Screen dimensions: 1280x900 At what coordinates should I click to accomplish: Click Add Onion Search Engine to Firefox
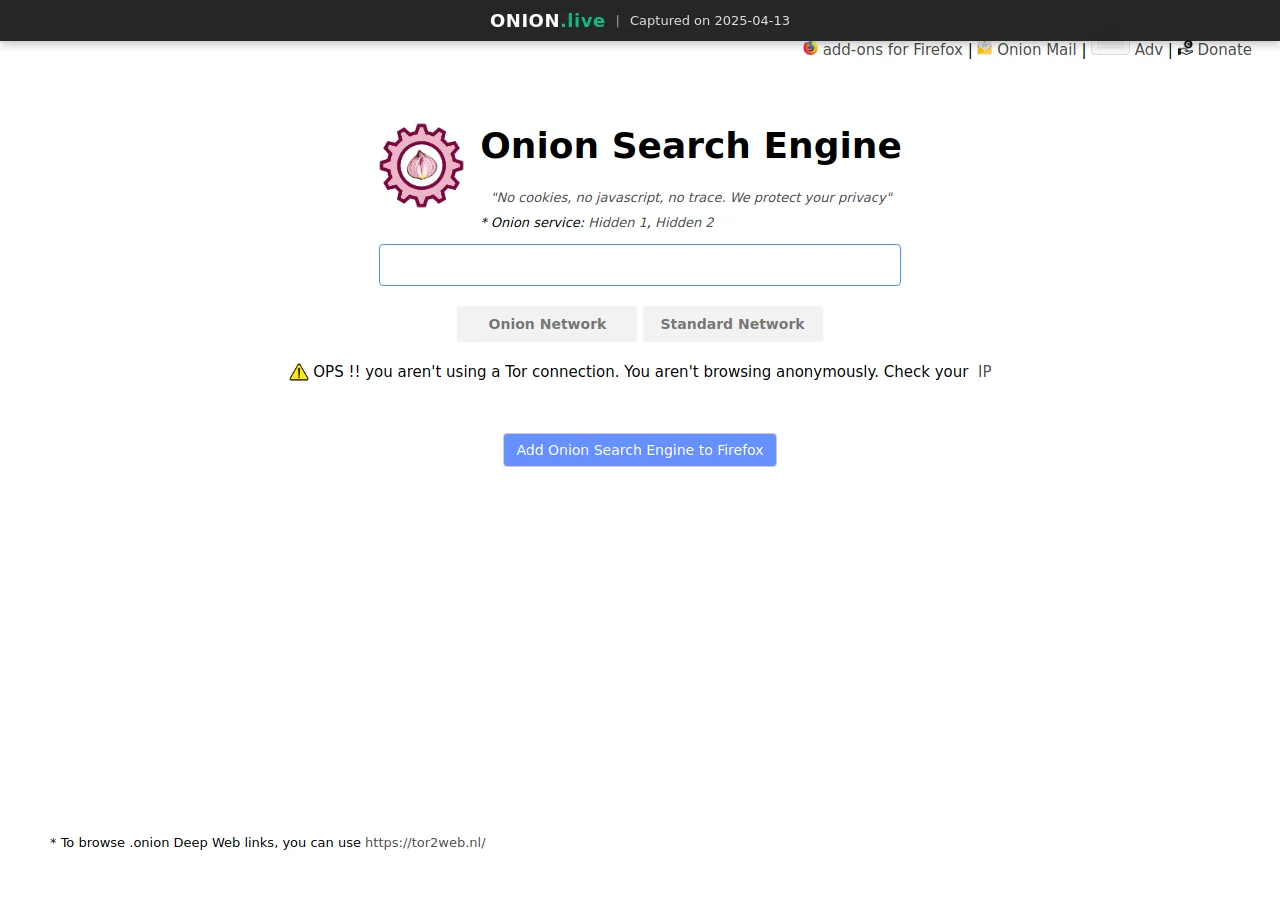[640, 450]
